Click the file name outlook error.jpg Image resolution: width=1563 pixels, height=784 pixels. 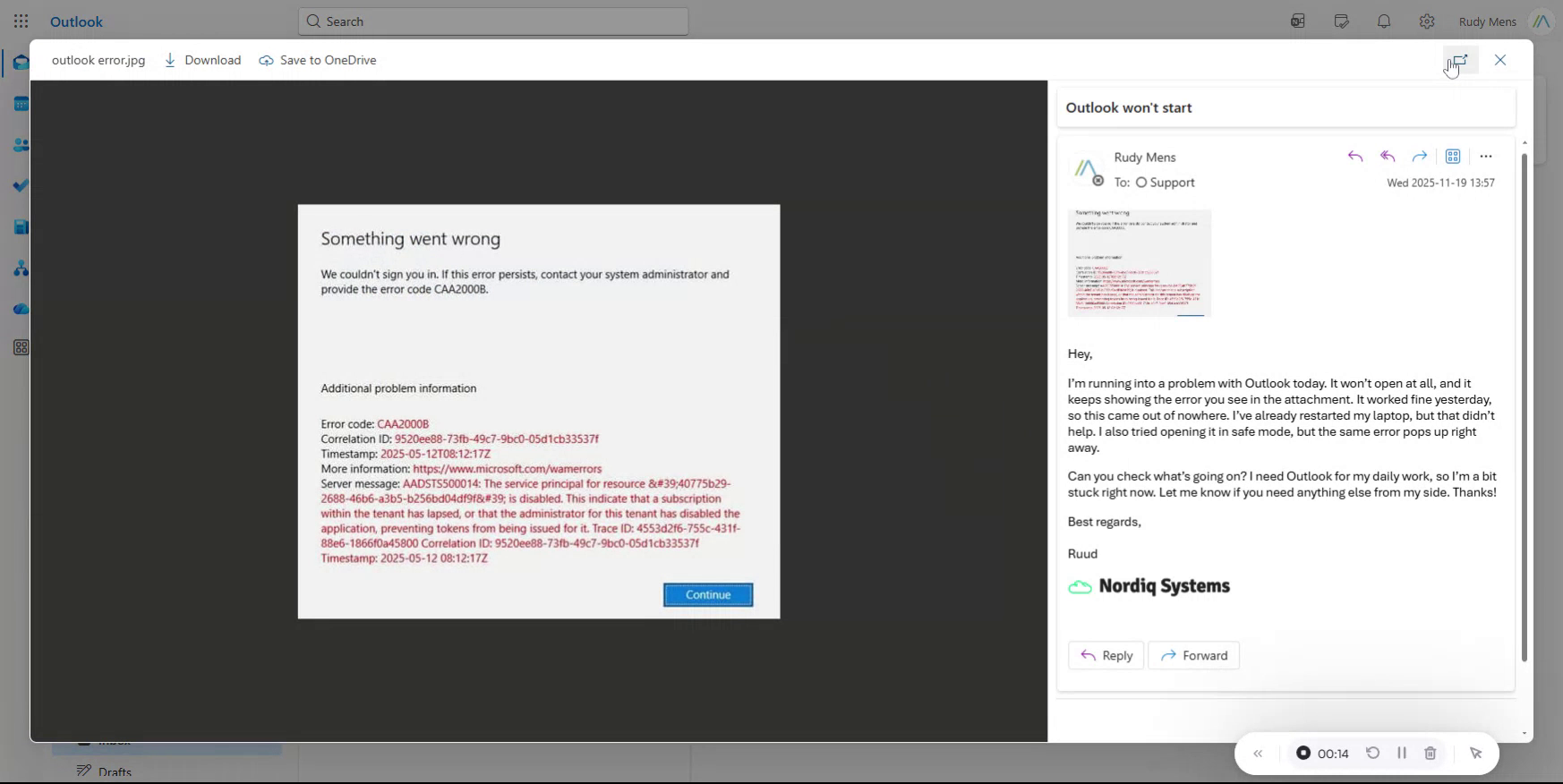pos(98,60)
